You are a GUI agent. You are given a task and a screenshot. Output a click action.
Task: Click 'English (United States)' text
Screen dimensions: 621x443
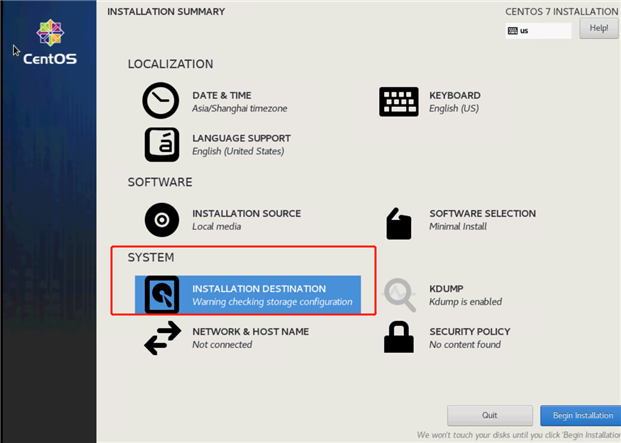238,151
